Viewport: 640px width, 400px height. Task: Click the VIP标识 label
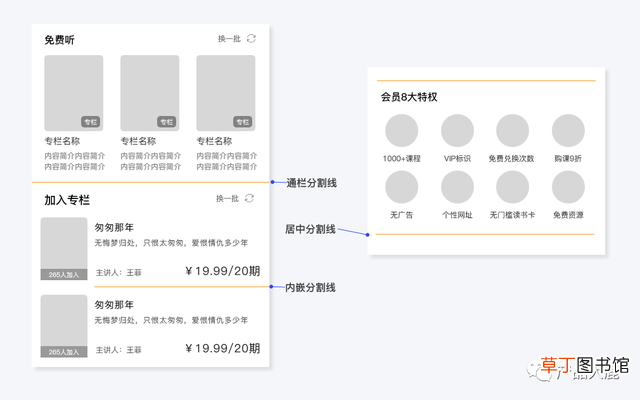pos(457,158)
